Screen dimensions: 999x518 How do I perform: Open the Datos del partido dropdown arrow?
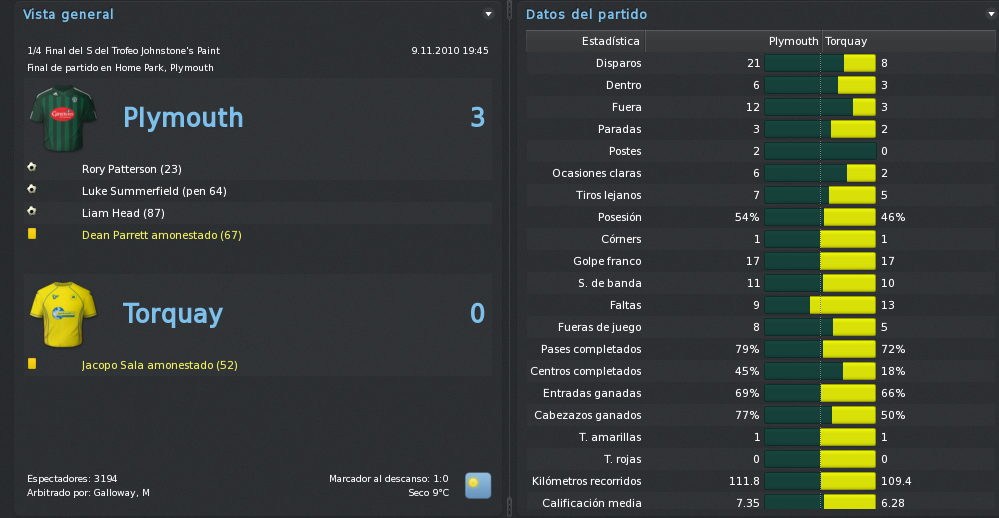[991, 14]
